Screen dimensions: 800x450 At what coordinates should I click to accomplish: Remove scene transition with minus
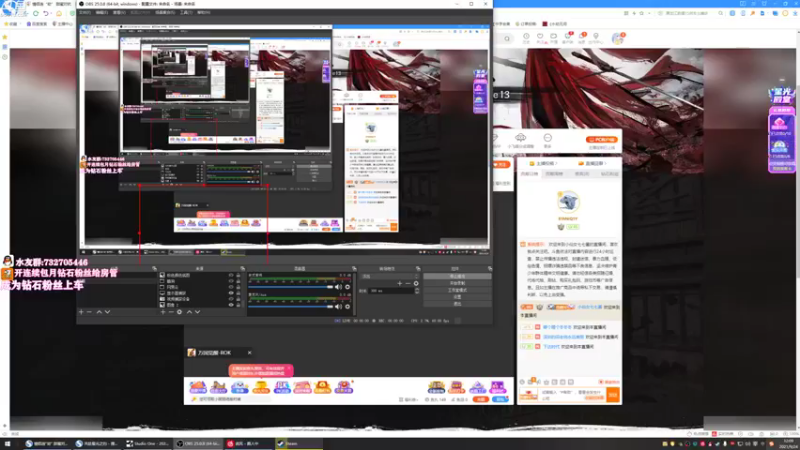[x=408, y=283]
